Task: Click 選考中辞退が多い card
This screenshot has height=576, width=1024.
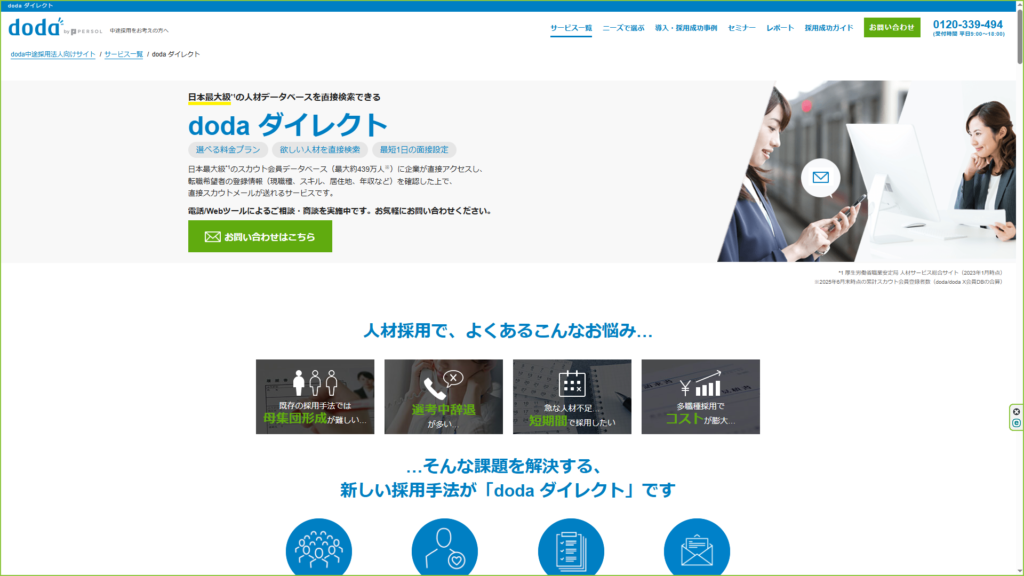Action: coord(443,396)
